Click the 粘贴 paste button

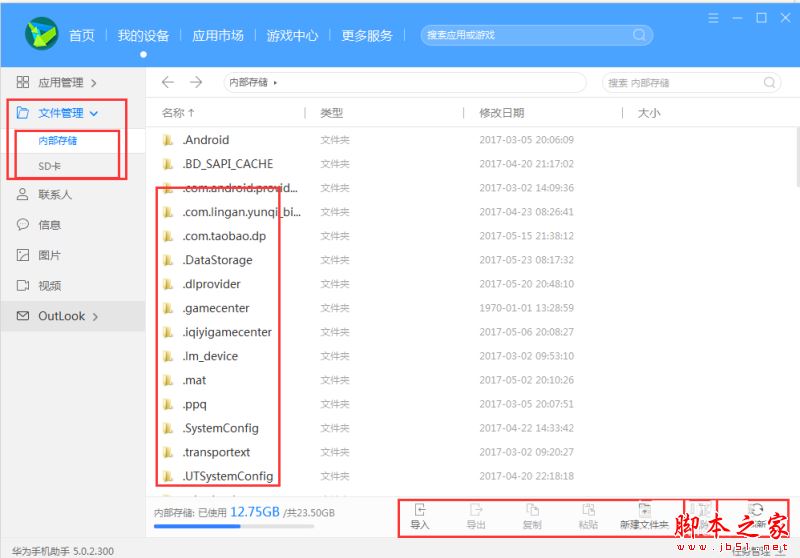click(x=588, y=516)
